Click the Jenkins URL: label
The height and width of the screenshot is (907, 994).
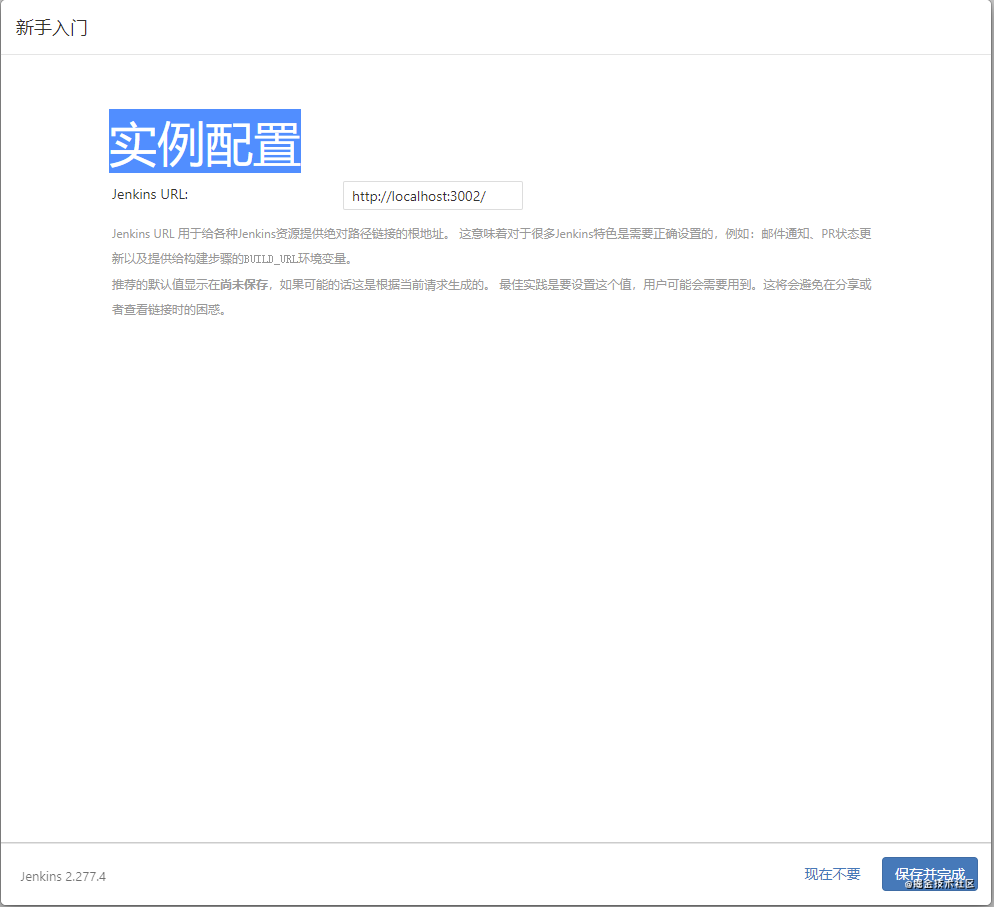click(150, 195)
